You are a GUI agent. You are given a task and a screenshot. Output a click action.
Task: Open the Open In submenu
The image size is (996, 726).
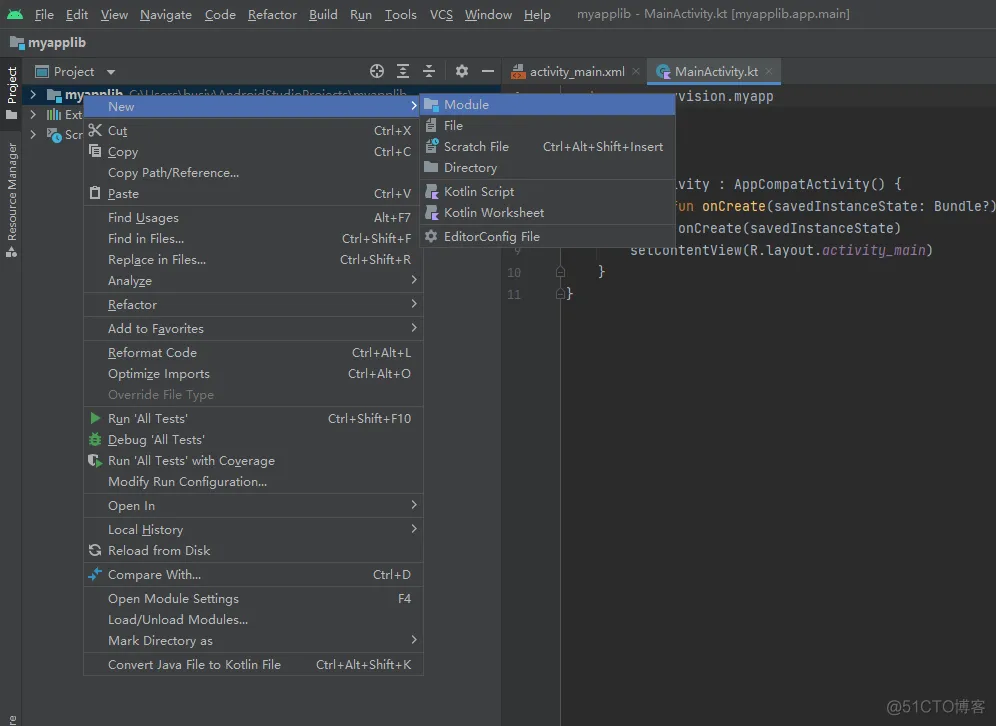coord(253,506)
